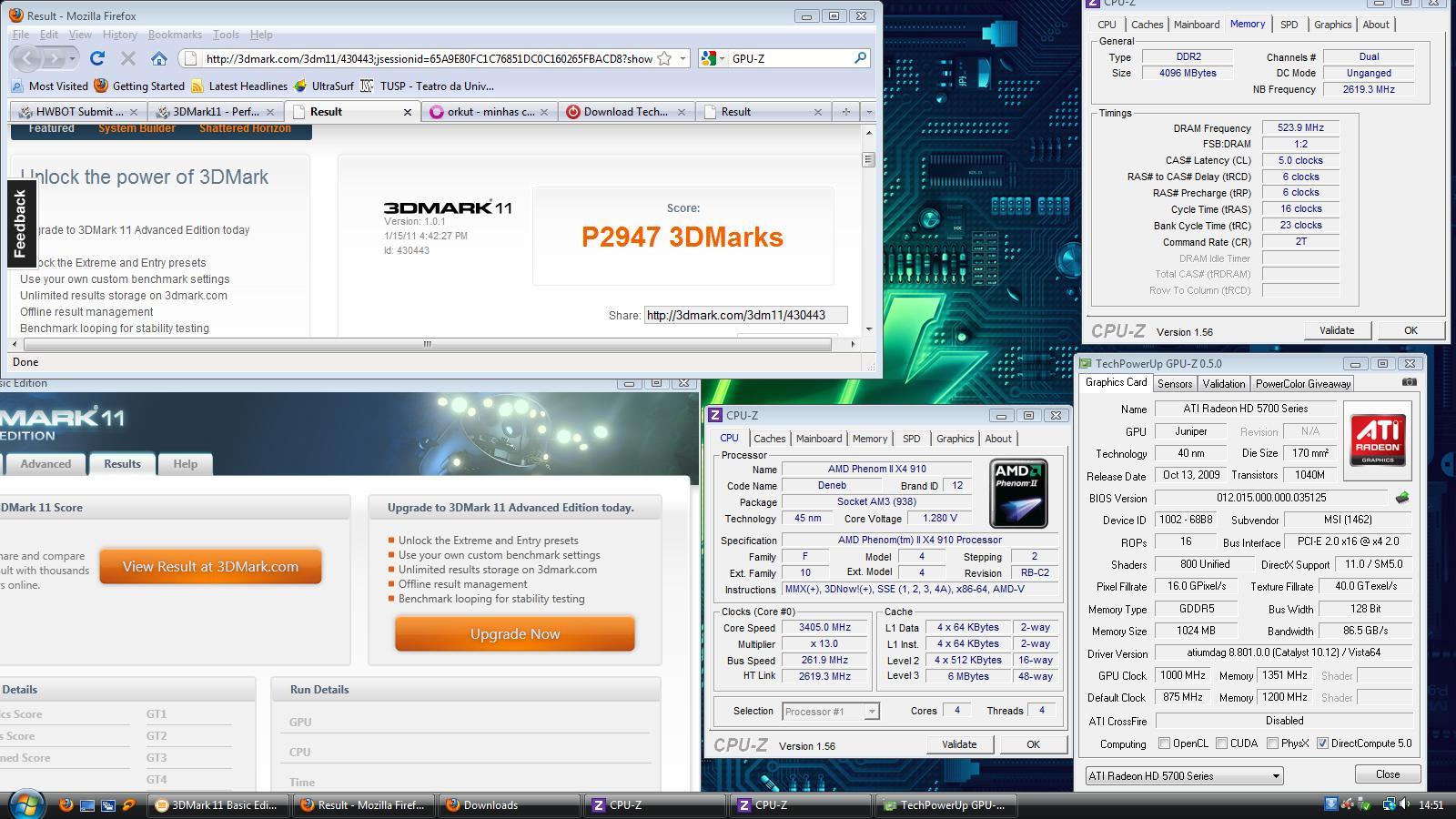Open Graphics tab in top CPU-Z Memory window
The width and height of the screenshot is (1456, 819).
tap(1332, 25)
